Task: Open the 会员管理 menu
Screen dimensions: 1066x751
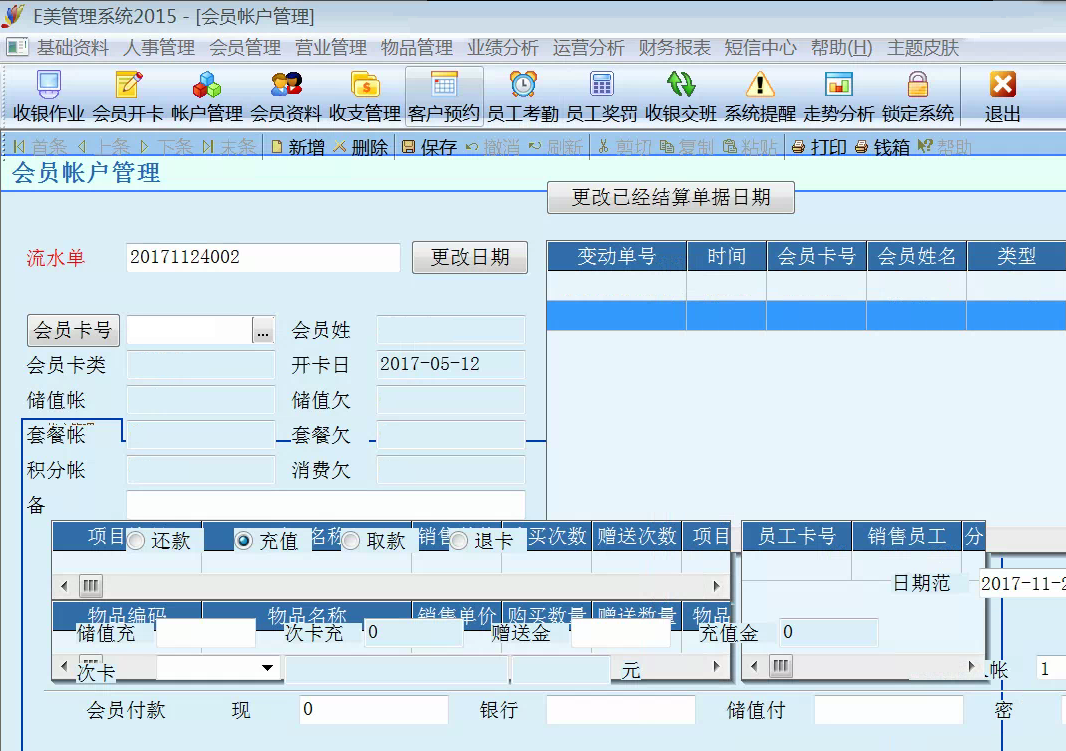Action: tap(245, 47)
